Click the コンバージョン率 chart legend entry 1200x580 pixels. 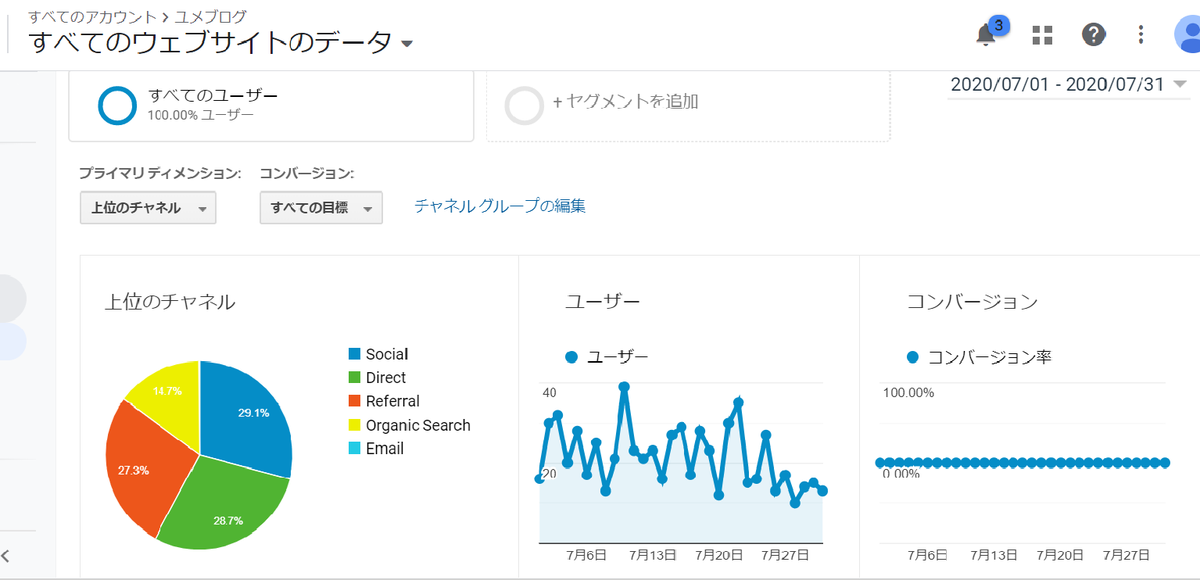(979, 357)
